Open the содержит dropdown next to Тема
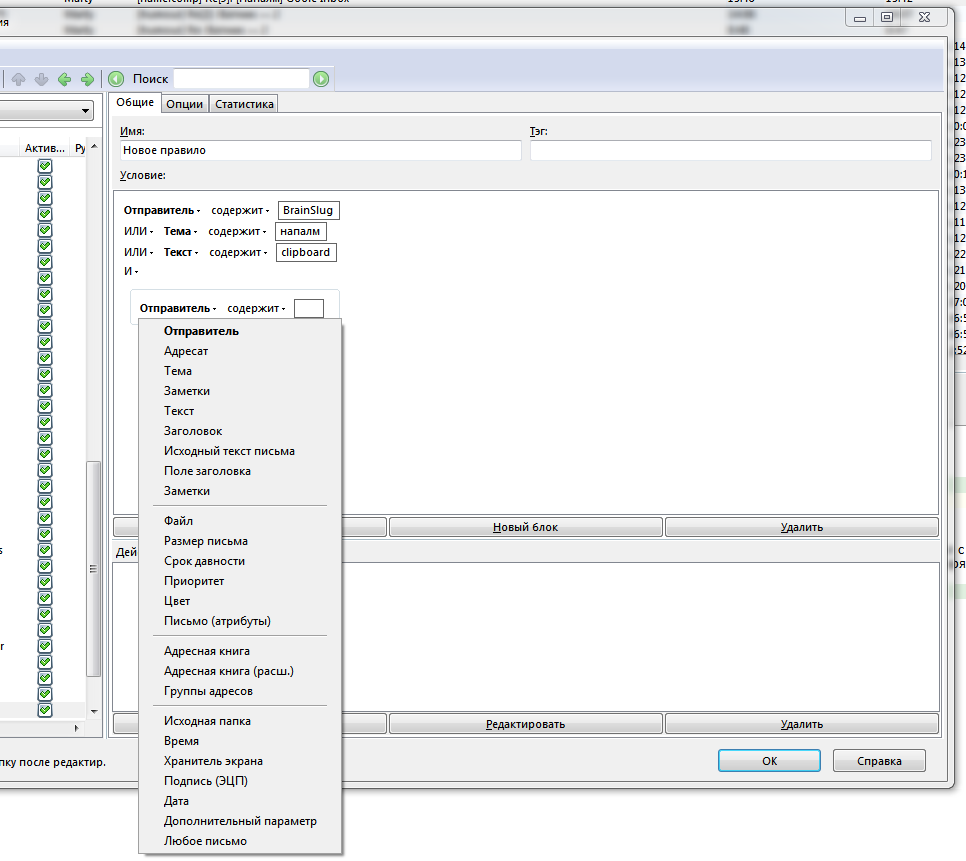 coord(239,232)
